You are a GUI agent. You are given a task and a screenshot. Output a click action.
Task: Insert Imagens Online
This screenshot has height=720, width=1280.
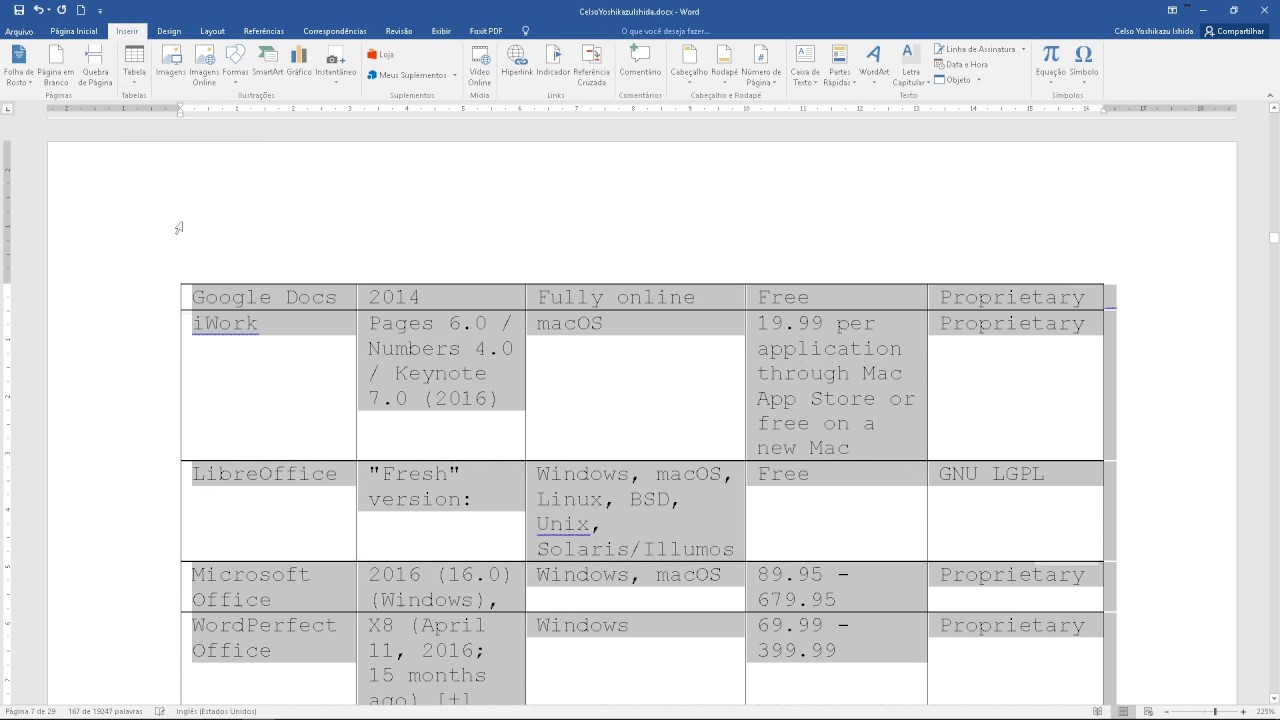pyautogui.click(x=204, y=66)
